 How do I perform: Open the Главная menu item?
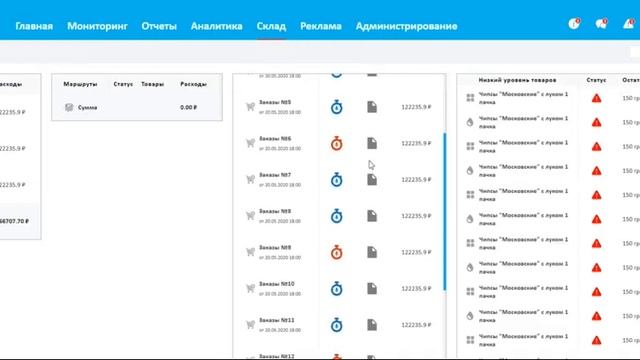34,26
